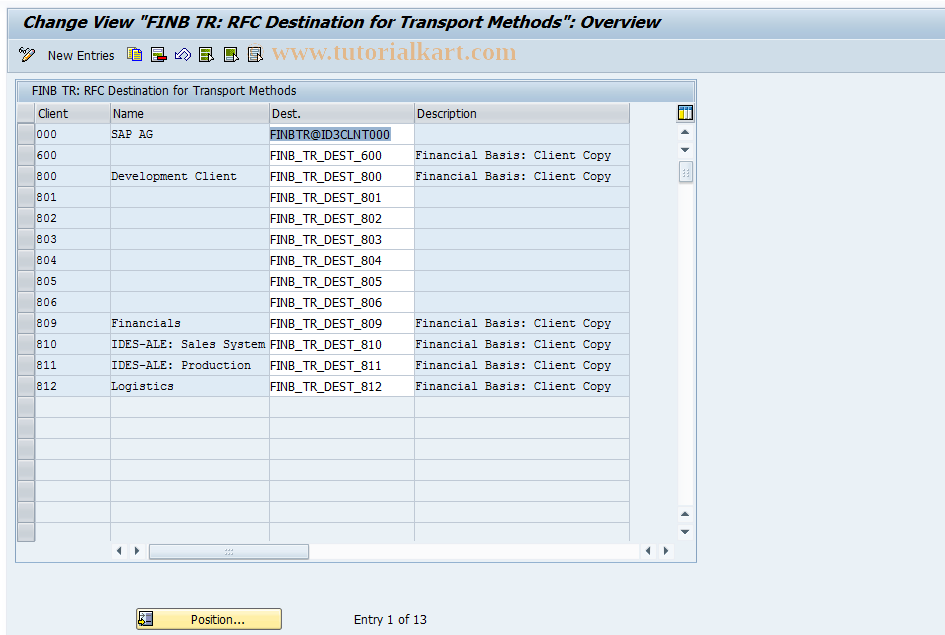
Task: Click select-all corner cell of table
Action: pos(26,113)
